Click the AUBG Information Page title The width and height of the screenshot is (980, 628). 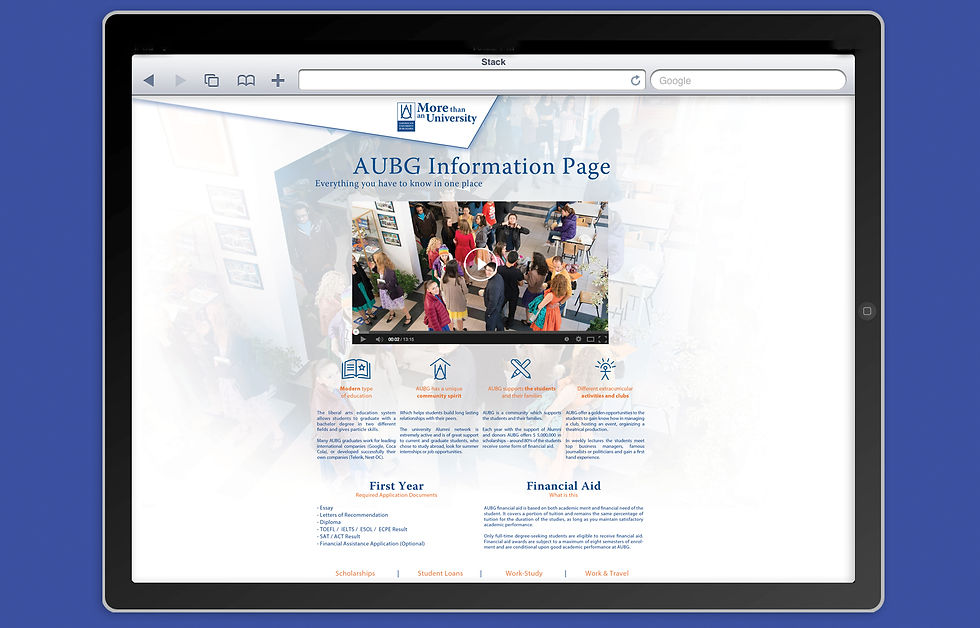click(x=481, y=166)
